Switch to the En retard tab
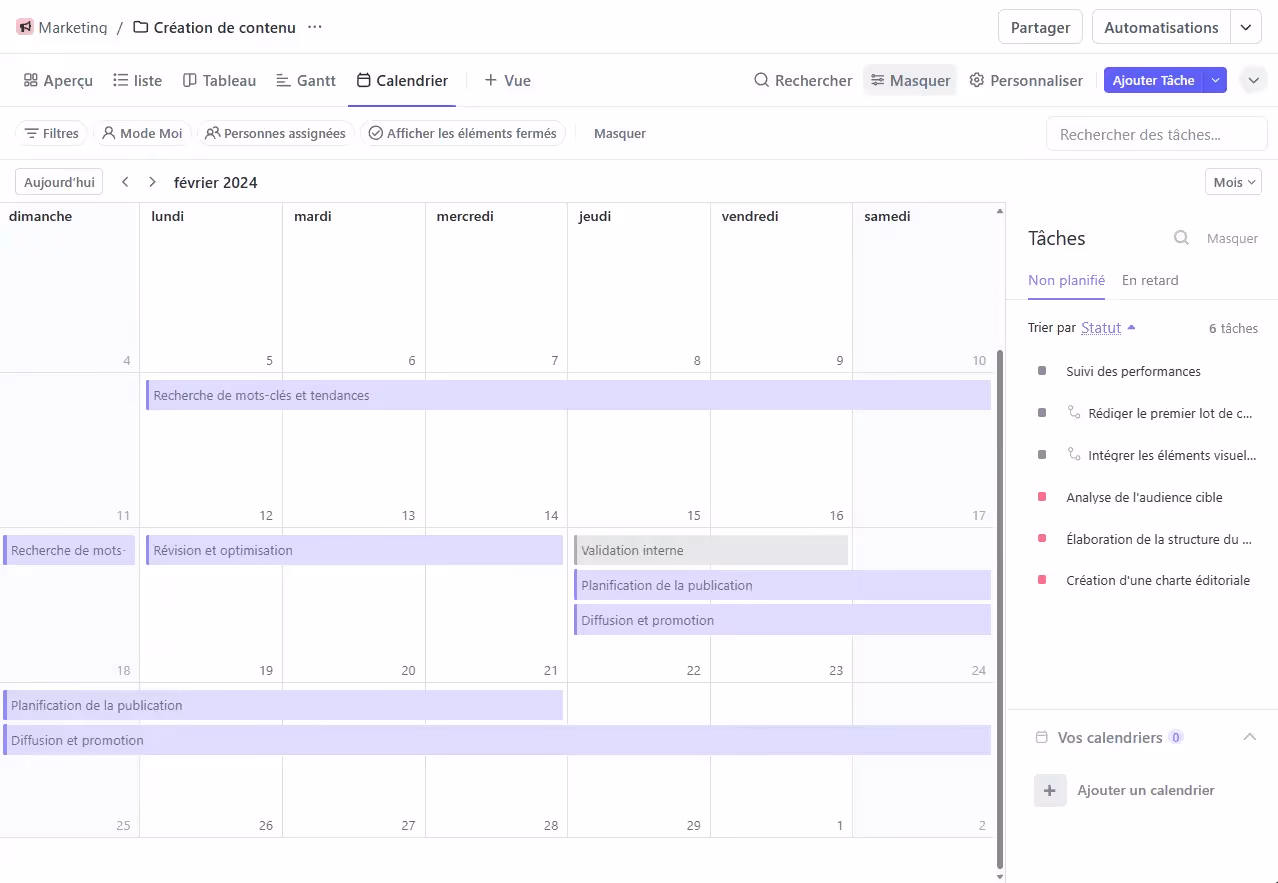This screenshot has width=1278, height=883. tap(1150, 280)
